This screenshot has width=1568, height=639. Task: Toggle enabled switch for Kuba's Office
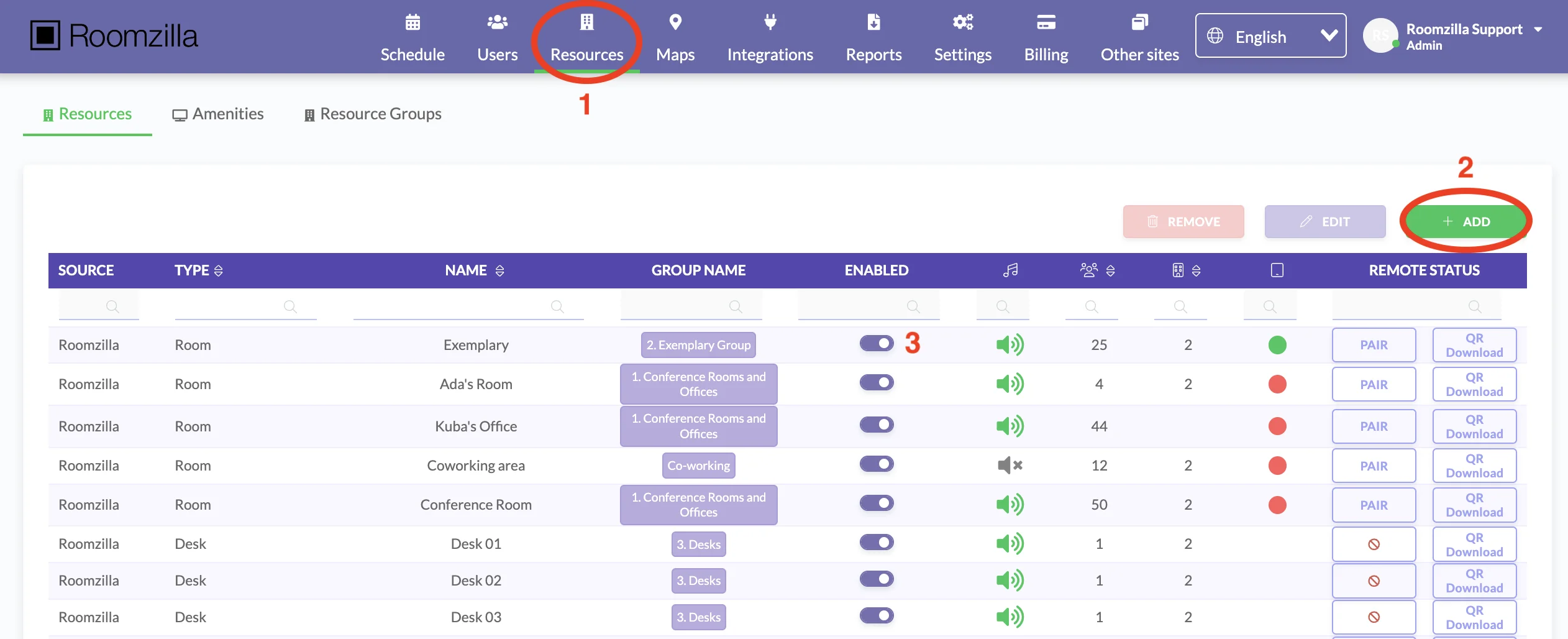[x=877, y=425]
